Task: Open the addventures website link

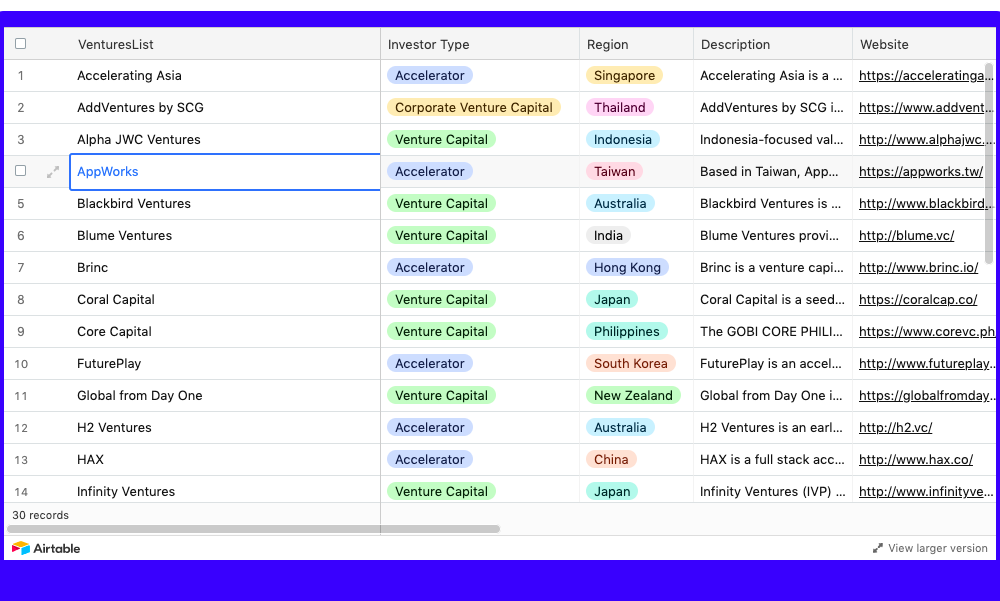Action: pos(926,107)
